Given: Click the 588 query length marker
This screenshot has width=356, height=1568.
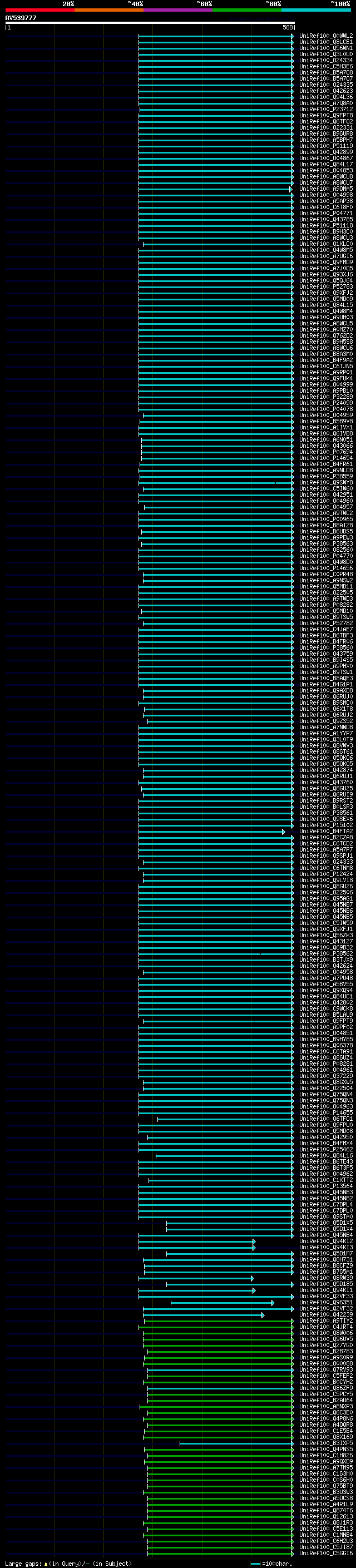Looking at the screenshot, I should click(288, 27).
